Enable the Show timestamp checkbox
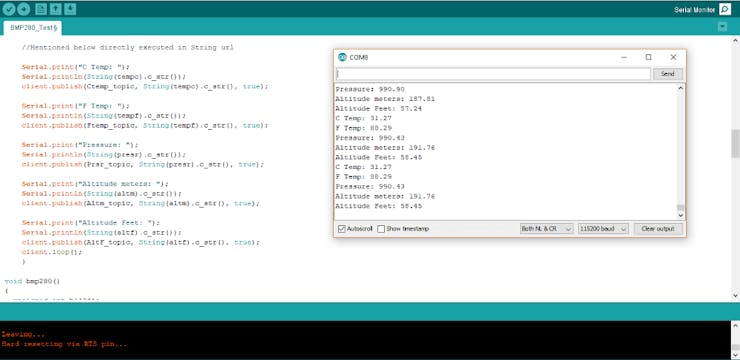The width and height of the screenshot is (740, 360). 381,229
